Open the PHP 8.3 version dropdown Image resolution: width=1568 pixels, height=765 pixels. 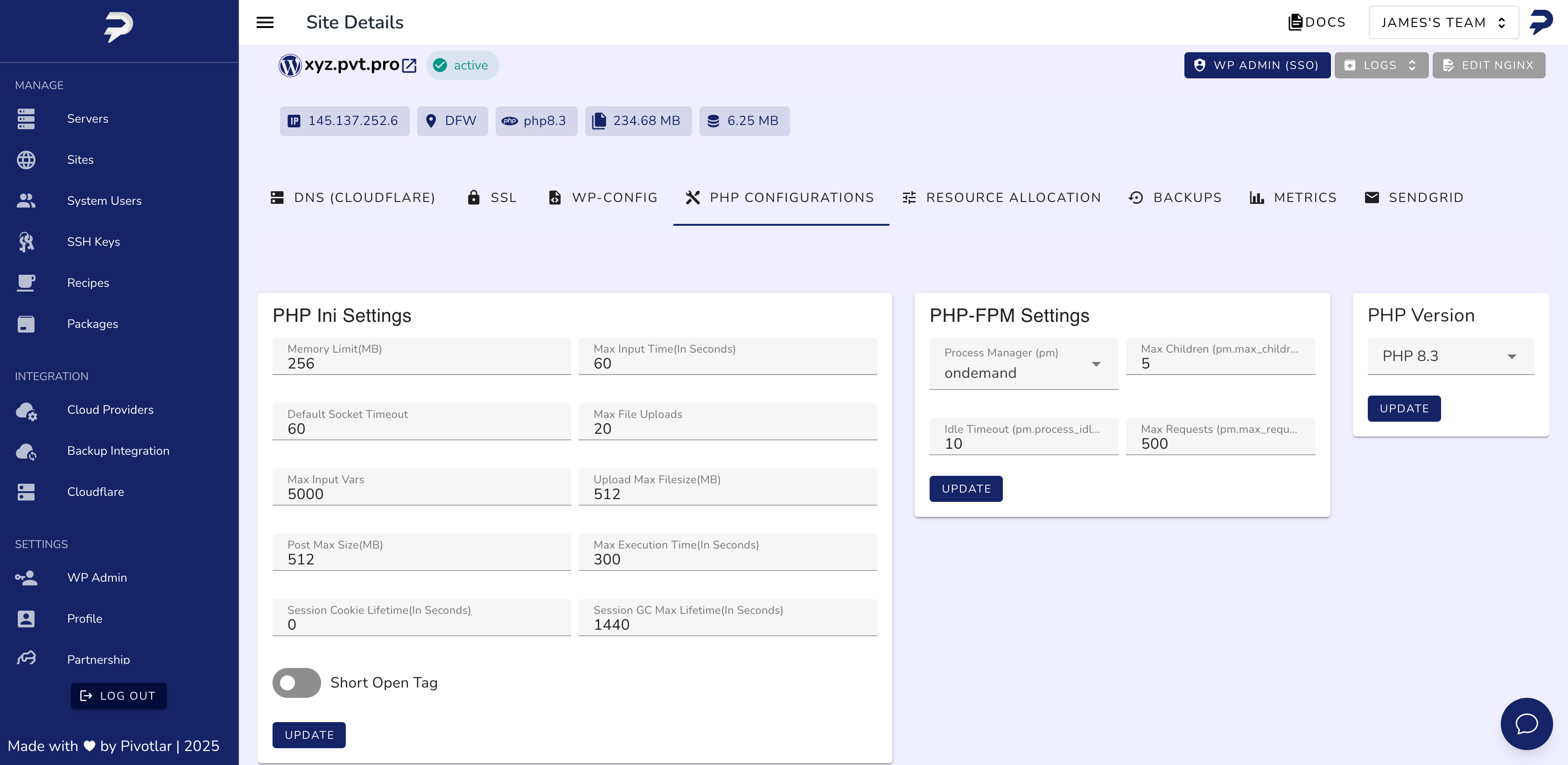tap(1450, 356)
